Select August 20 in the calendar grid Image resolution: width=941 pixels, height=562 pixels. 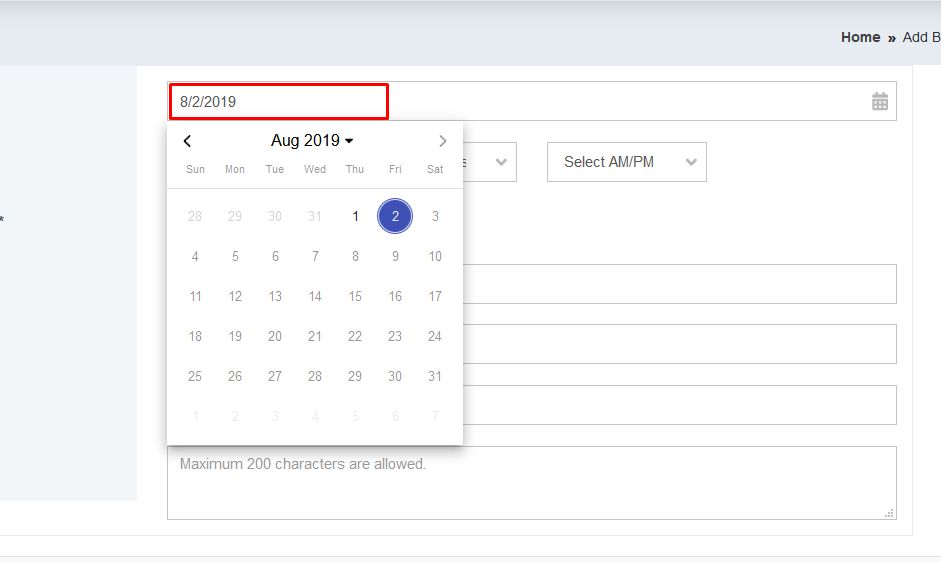[x=275, y=336]
